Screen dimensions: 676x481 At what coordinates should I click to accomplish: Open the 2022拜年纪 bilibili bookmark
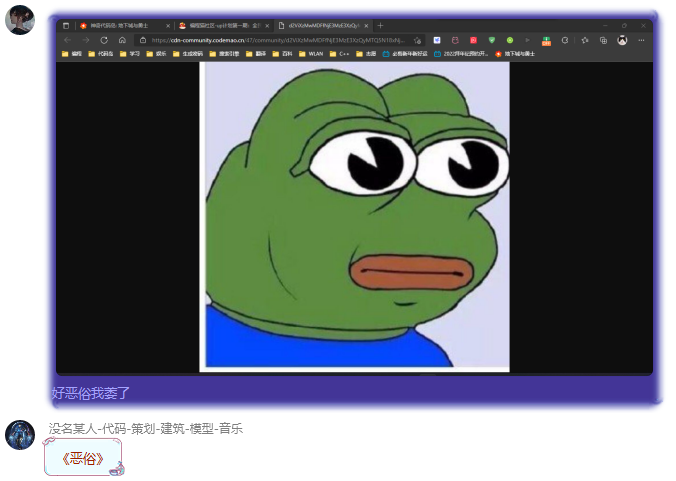point(461,54)
